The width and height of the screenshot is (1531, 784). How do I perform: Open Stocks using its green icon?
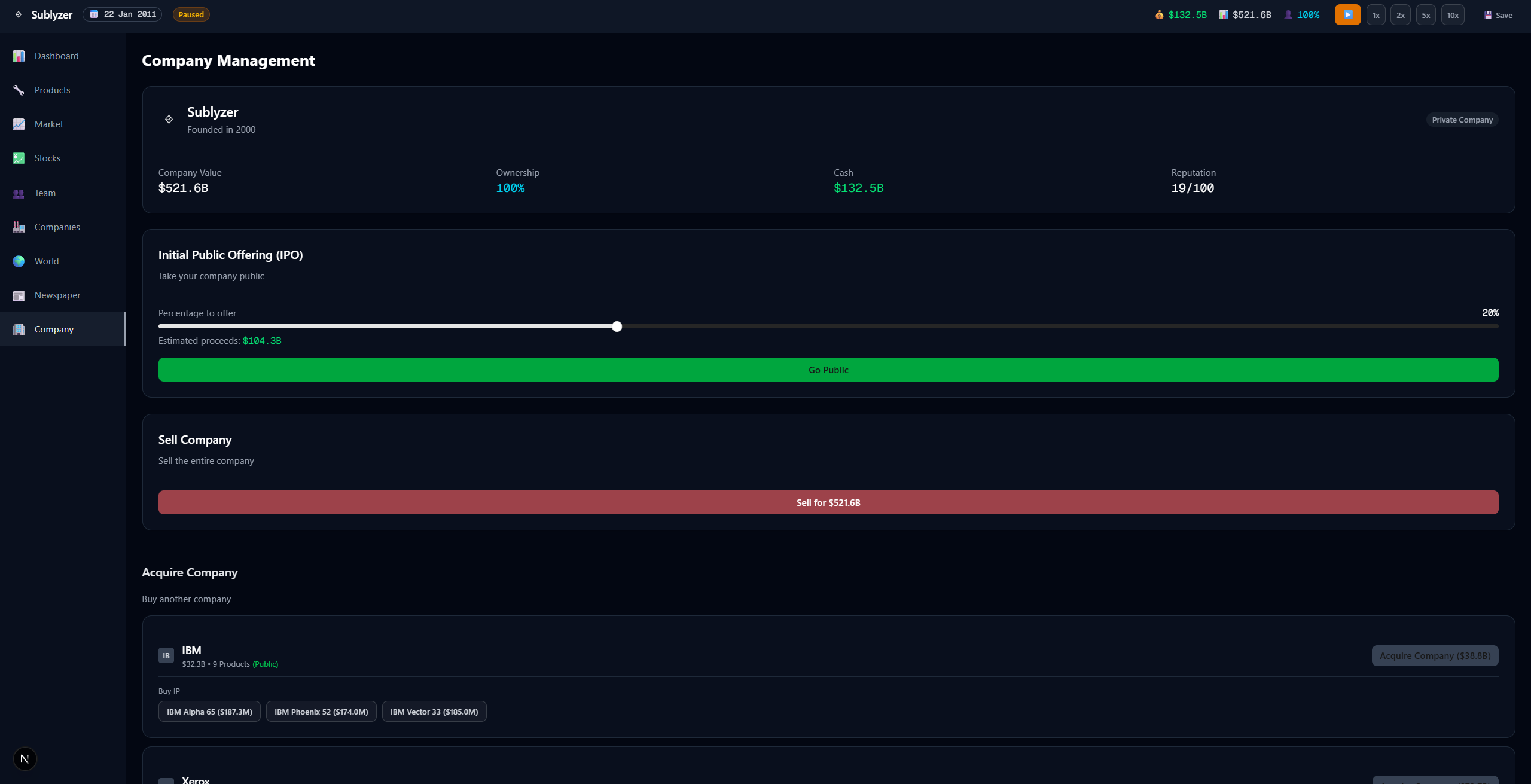tap(19, 158)
